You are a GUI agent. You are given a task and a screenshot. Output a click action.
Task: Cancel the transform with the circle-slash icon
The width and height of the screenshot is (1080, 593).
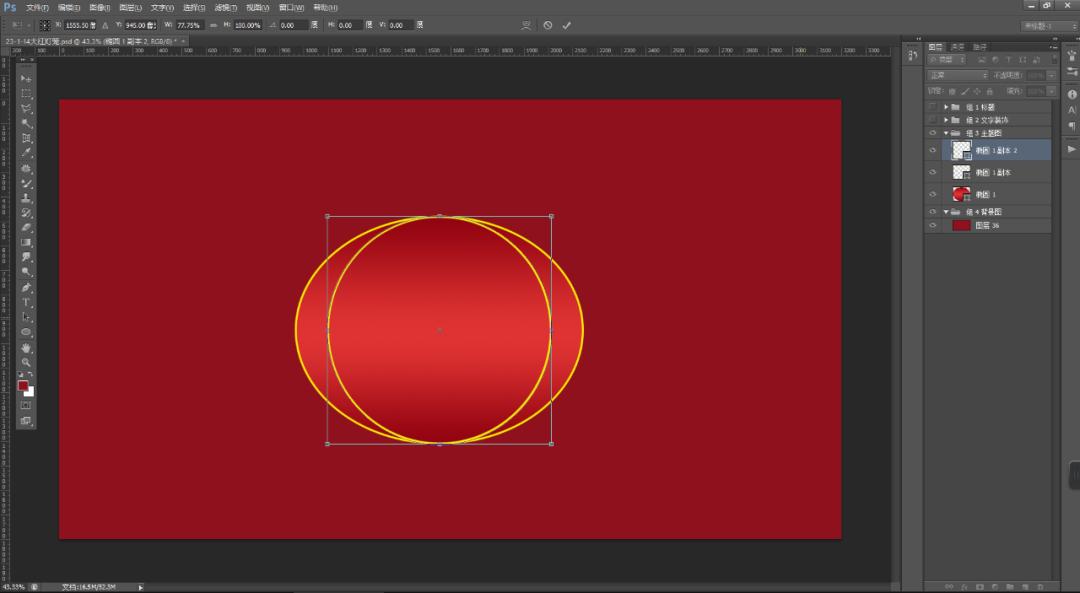[547, 25]
